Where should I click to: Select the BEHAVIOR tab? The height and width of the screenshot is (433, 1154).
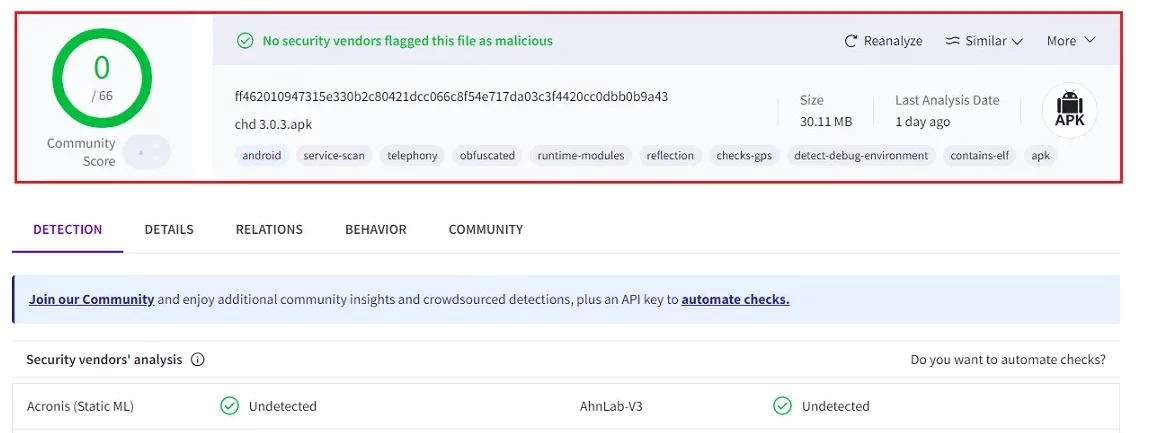coord(375,229)
